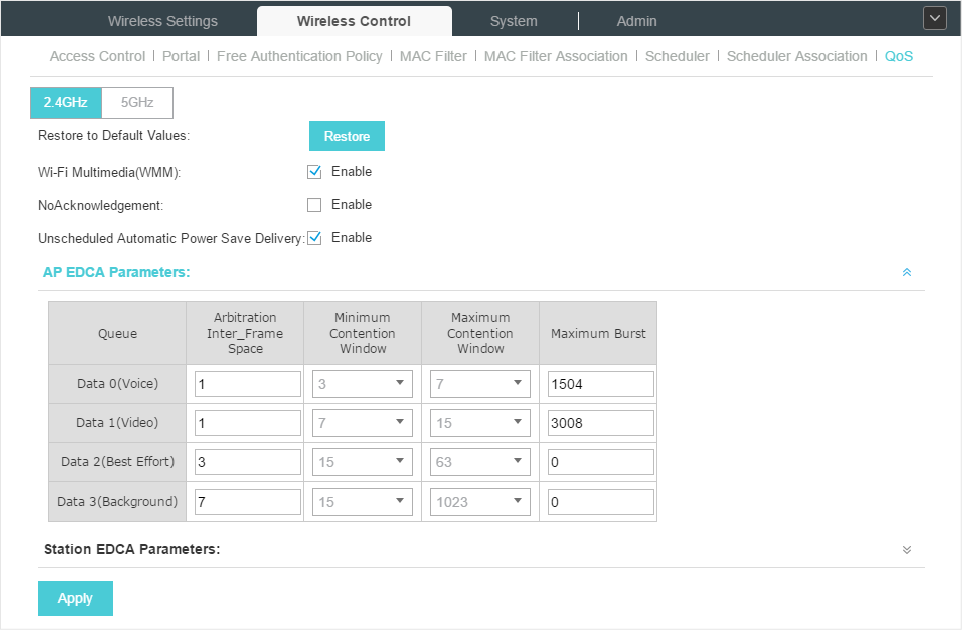Open Minimum Contention Window dropdown for Video
The image size is (962, 630).
(362, 423)
